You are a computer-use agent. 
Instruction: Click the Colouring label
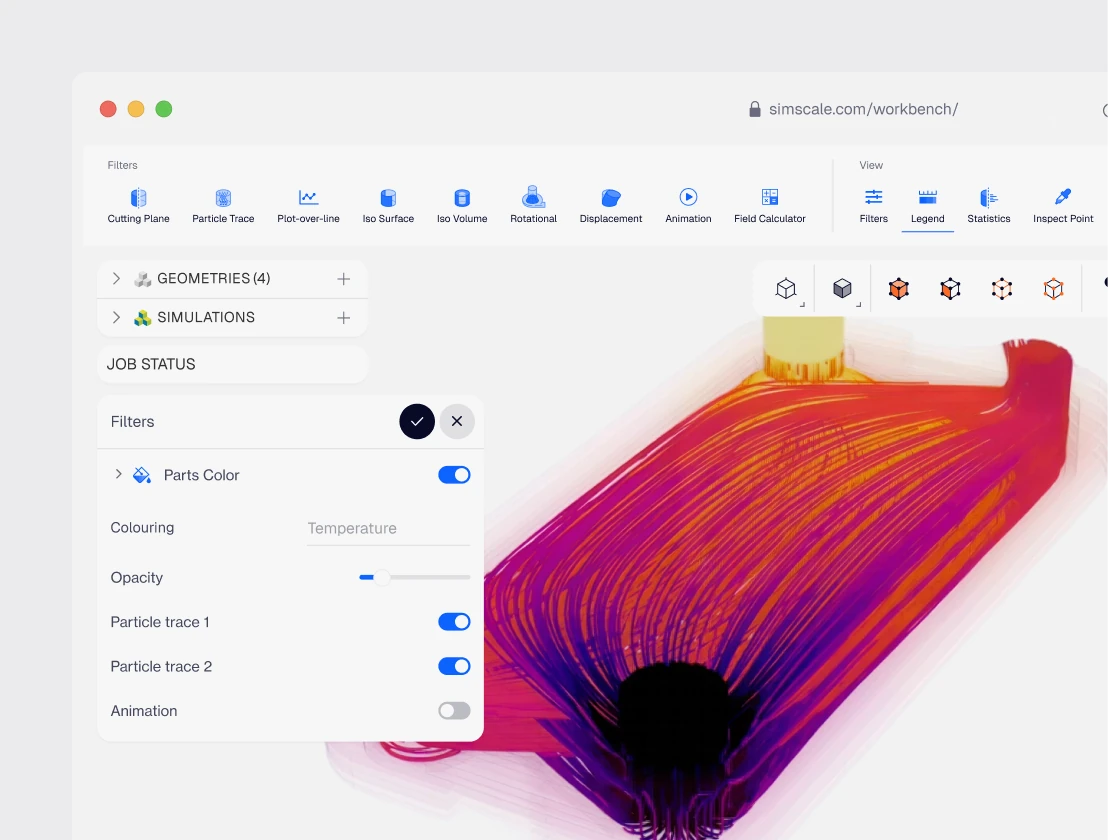tap(142, 528)
